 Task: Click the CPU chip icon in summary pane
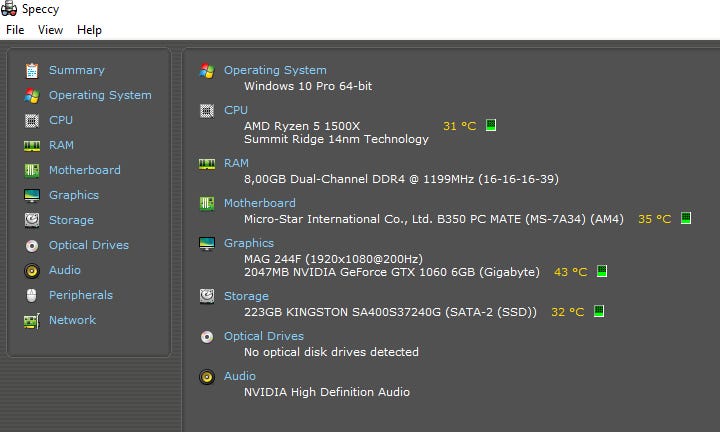pyautogui.click(x=207, y=111)
